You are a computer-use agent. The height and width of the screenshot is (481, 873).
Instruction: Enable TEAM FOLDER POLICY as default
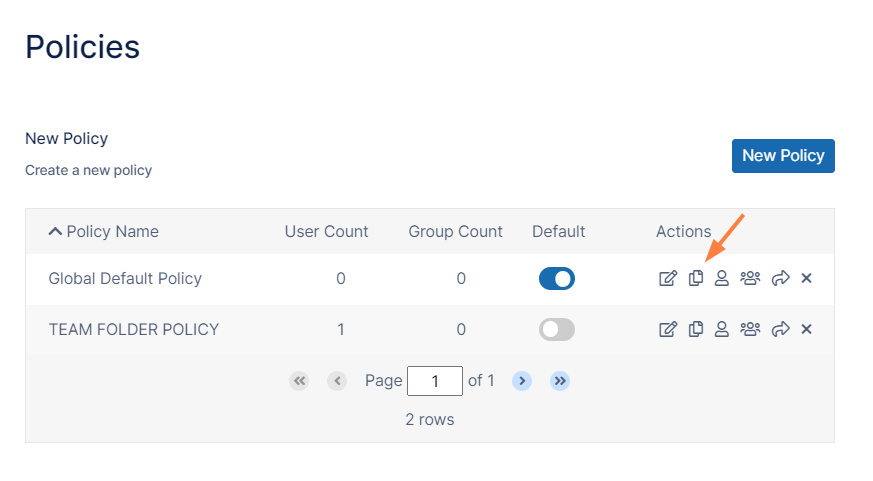pos(557,330)
